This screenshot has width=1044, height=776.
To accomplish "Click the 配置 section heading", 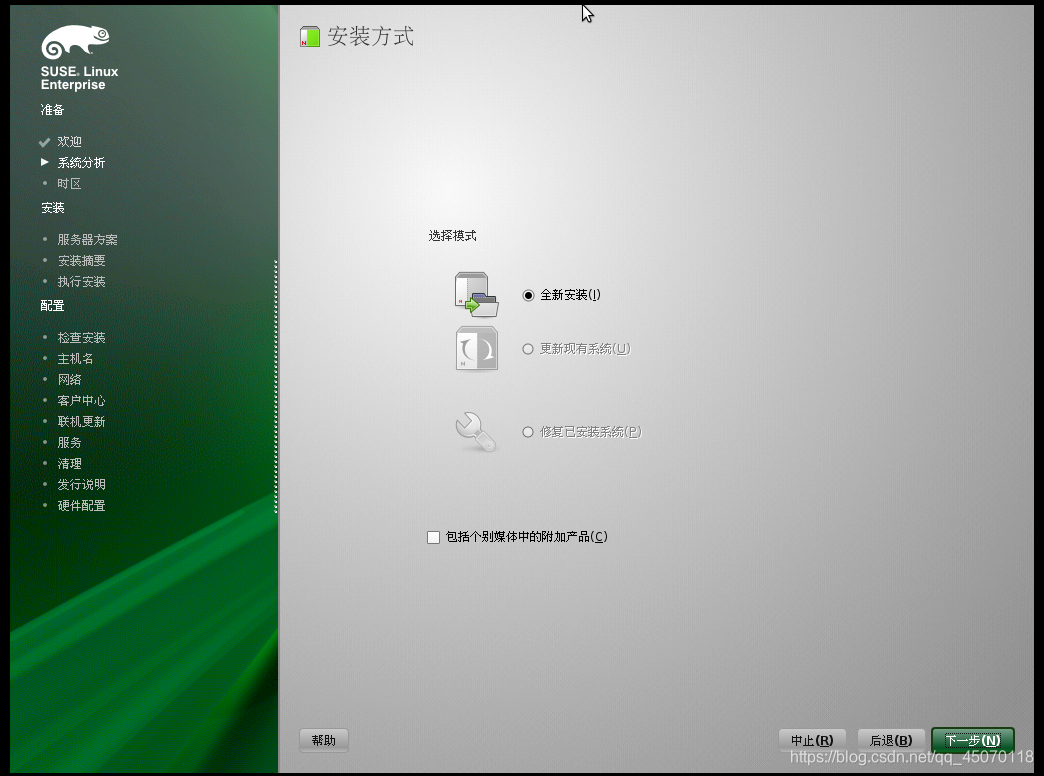I will point(53,306).
